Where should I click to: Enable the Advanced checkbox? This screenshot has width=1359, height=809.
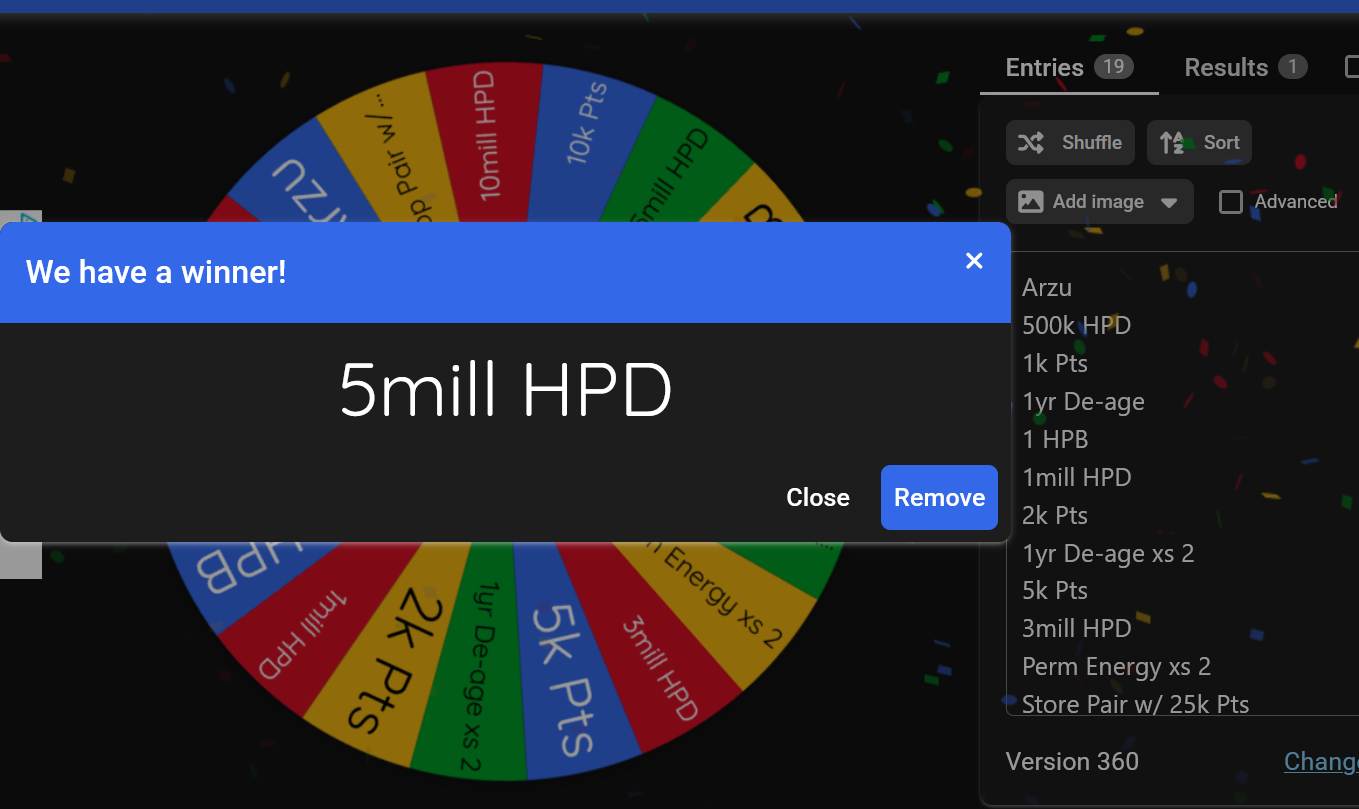pos(1231,202)
